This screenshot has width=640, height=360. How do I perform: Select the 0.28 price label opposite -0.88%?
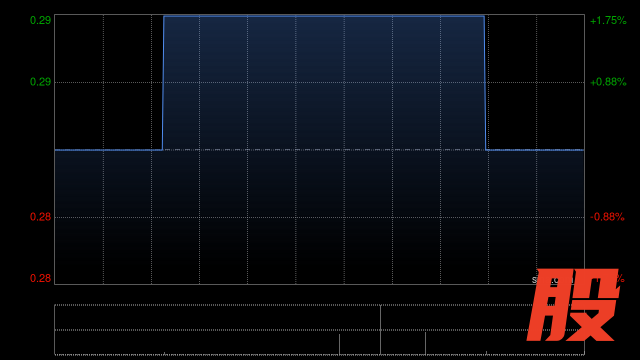pyautogui.click(x=40, y=217)
